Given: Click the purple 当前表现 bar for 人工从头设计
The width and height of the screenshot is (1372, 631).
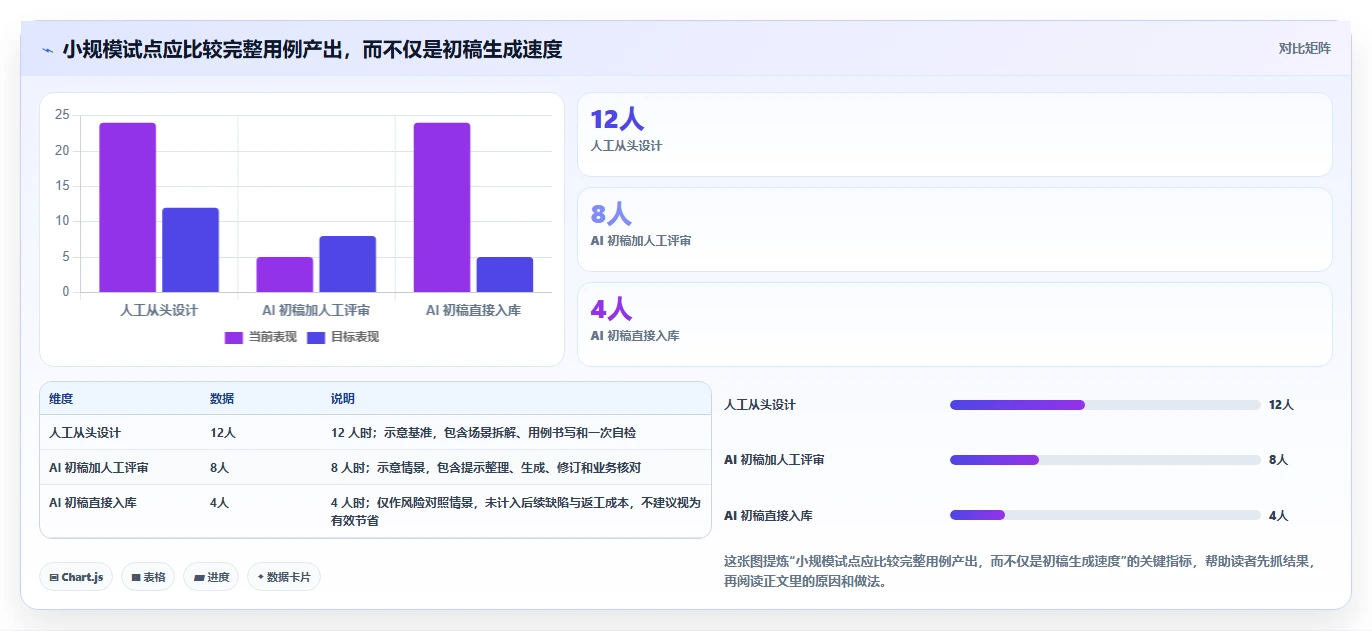Looking at the screenshot, I should tap(127, 208).
